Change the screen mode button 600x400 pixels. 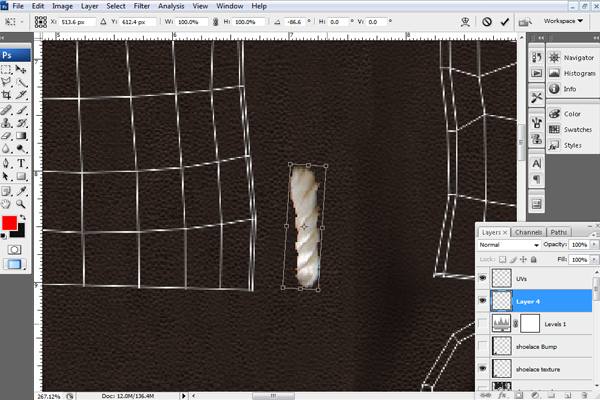[14, 264]
